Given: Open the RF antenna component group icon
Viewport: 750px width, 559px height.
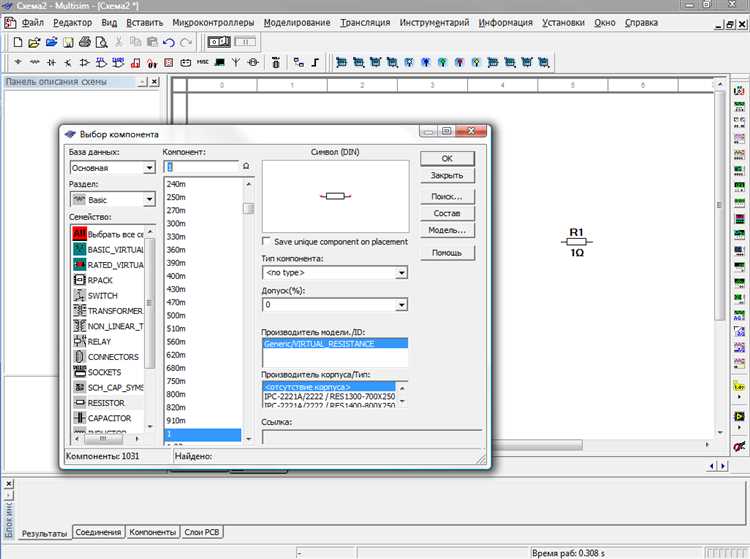Looking at the screenshot, I should [236, 62].
